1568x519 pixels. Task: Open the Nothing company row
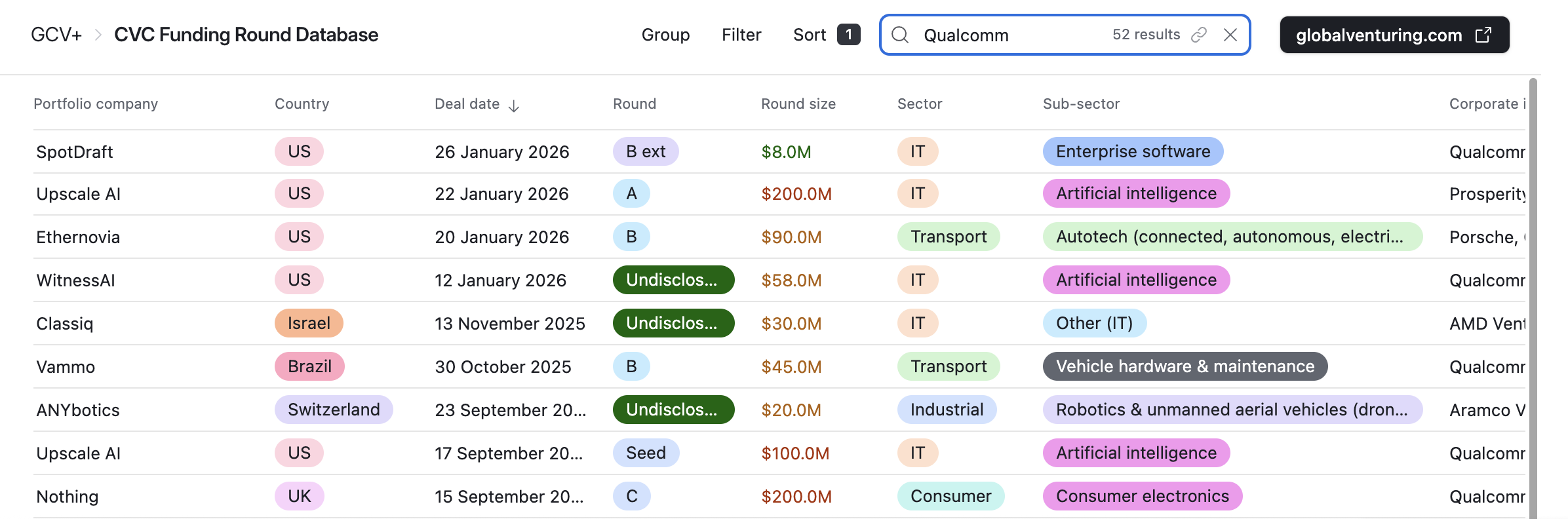coord(68,497)
